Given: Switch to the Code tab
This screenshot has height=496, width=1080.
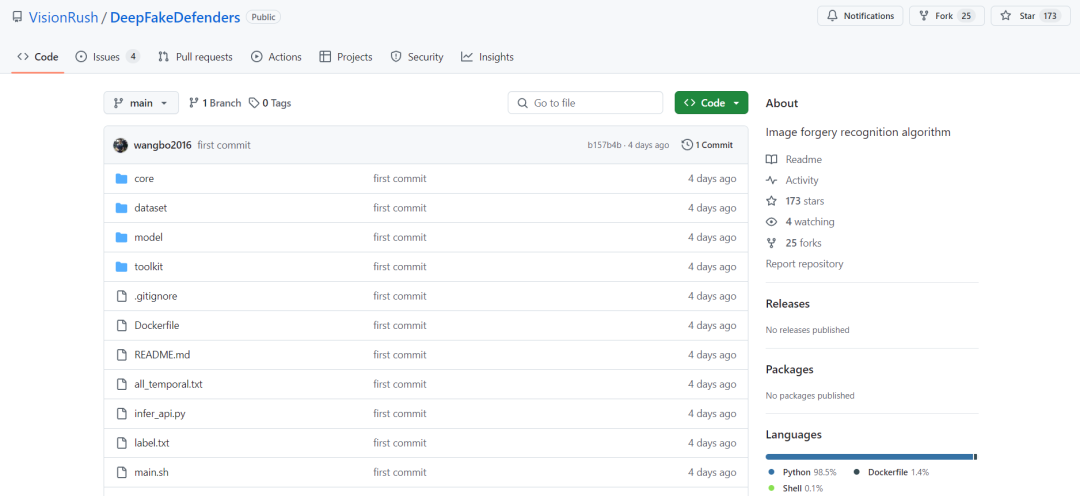Looking at the screenshot, I should pos(38,57).
